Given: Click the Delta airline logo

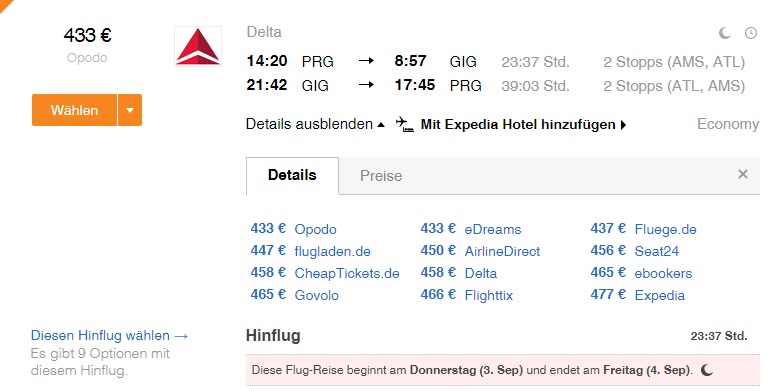Looking at the screenshot, I should click(198, 46).
